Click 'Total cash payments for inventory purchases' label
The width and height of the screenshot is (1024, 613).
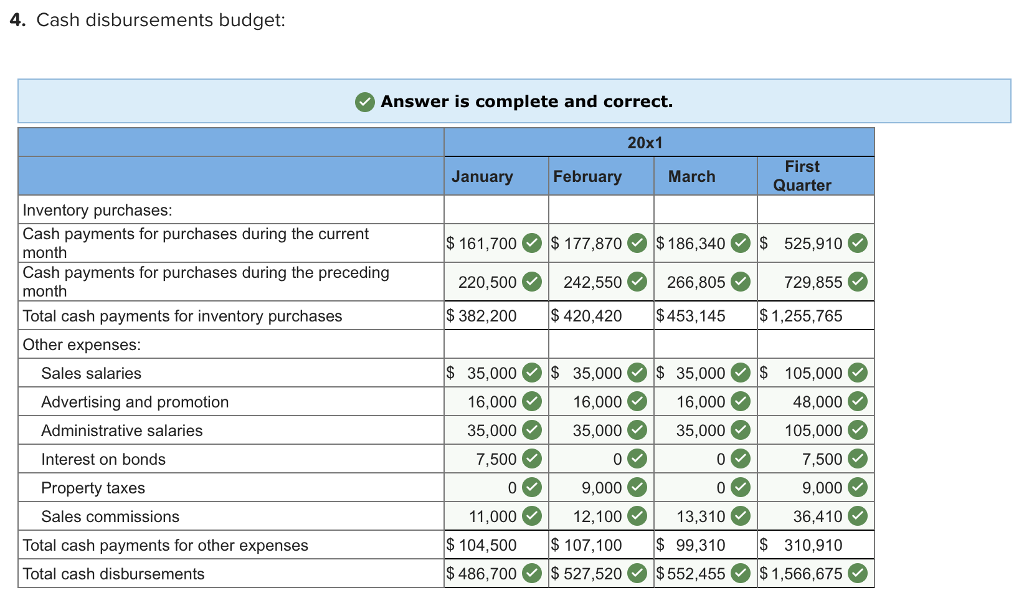tap(182, 316)
